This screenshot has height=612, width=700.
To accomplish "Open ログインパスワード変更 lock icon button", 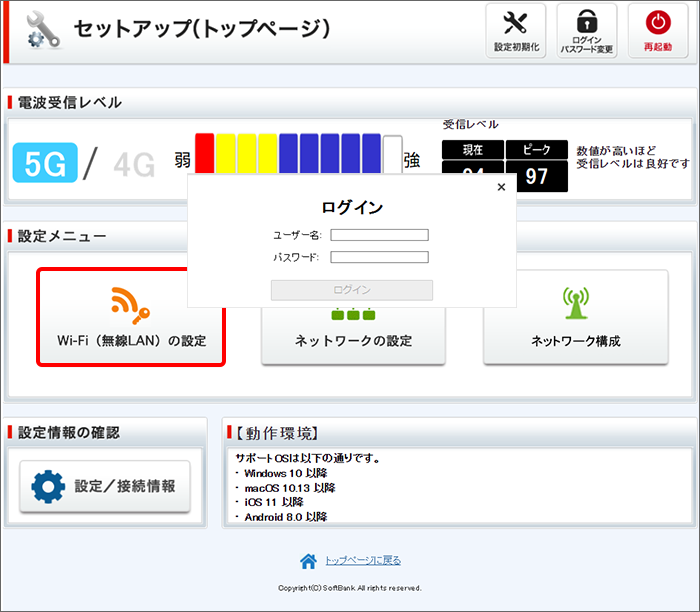I will (x=587, y=31).
